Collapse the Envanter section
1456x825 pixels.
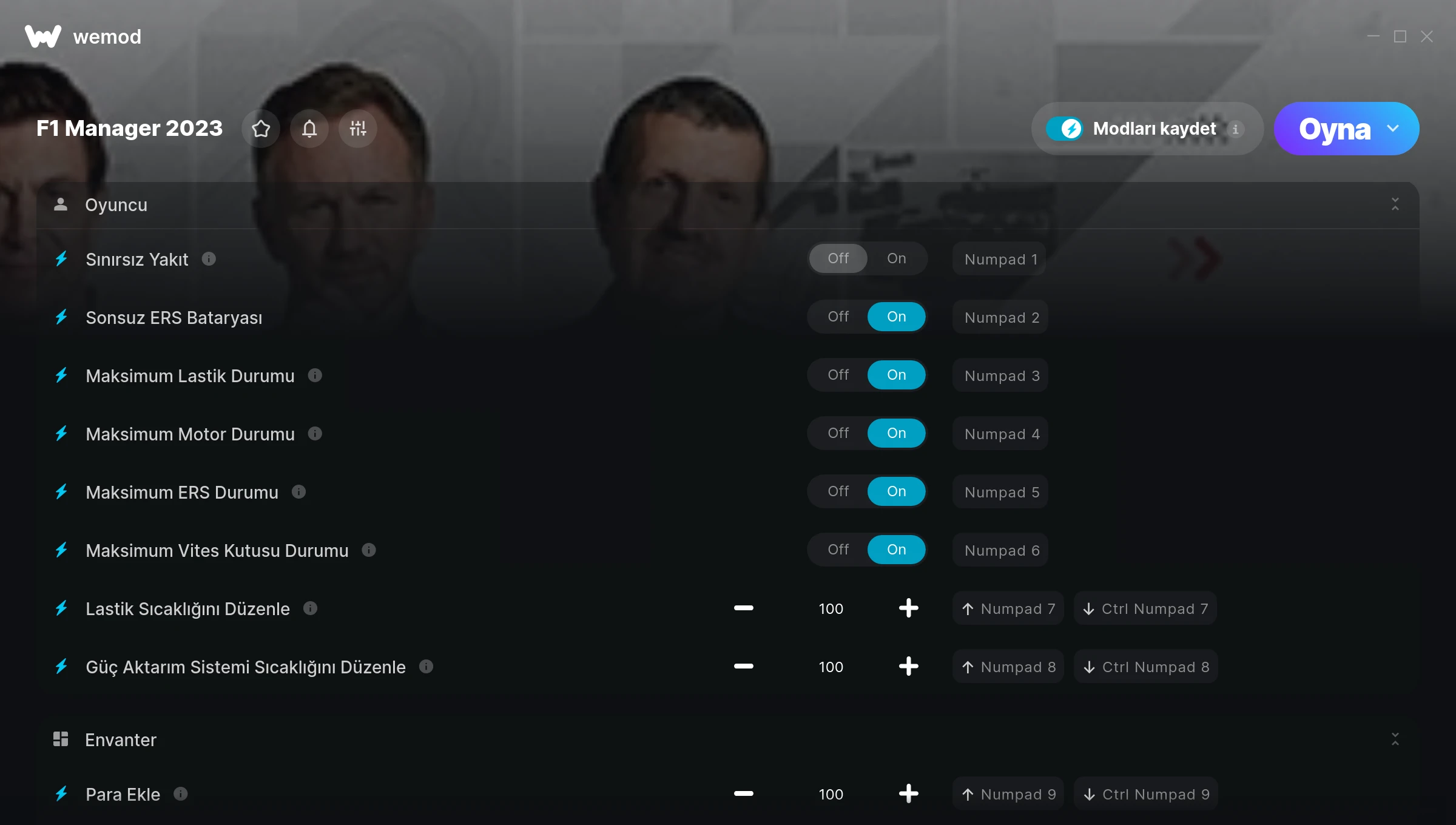(1395, 739)
